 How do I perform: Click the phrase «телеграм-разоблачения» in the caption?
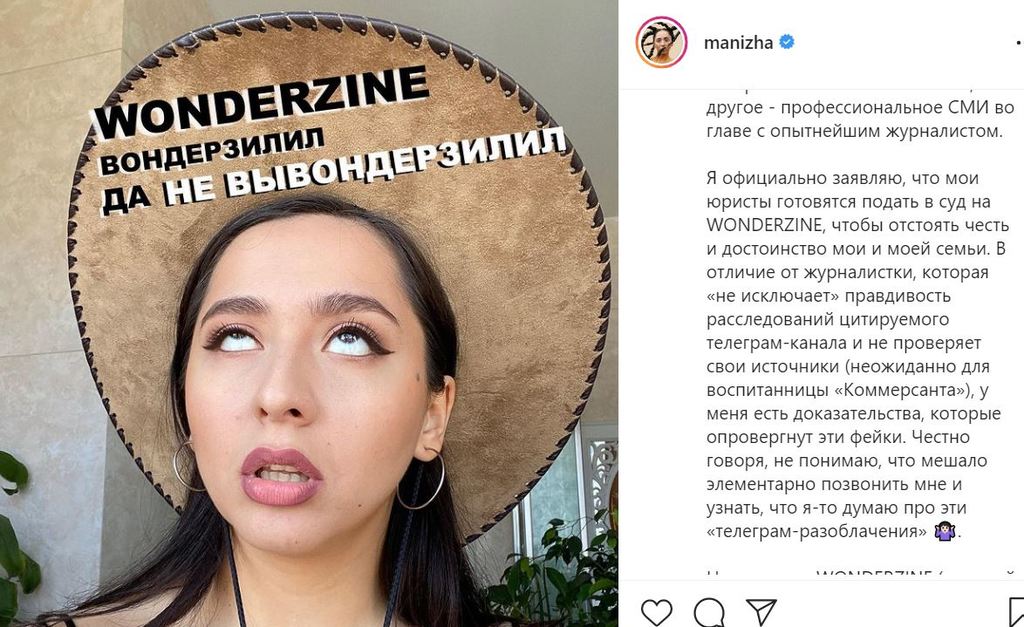pos(816,532)
